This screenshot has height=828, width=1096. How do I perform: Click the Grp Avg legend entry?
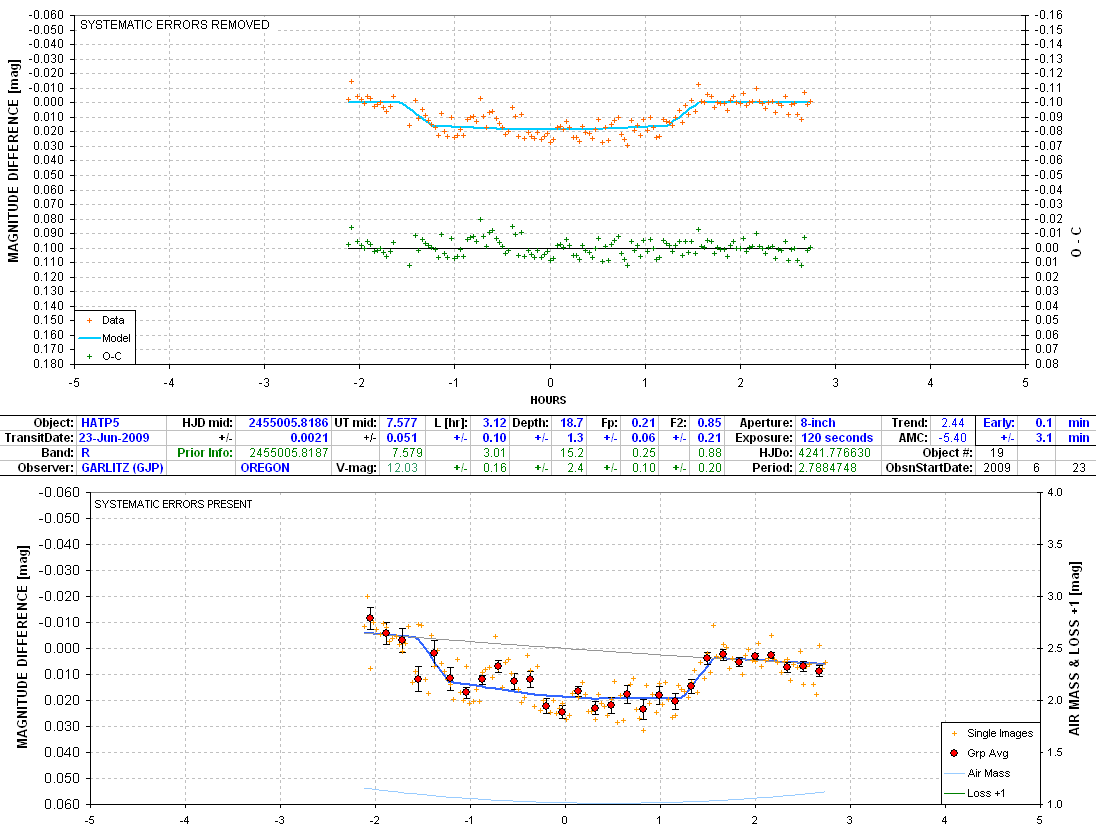(980, 753)
